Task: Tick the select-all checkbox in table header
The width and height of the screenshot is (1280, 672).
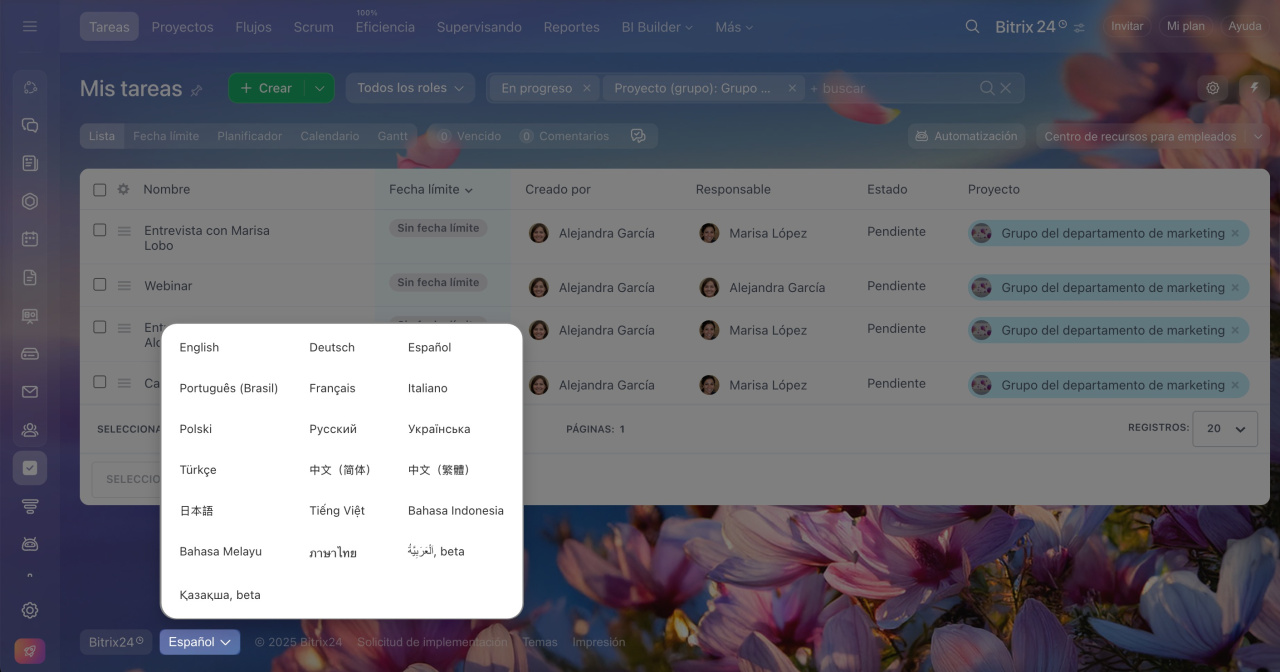Action: tap(100, 189)
